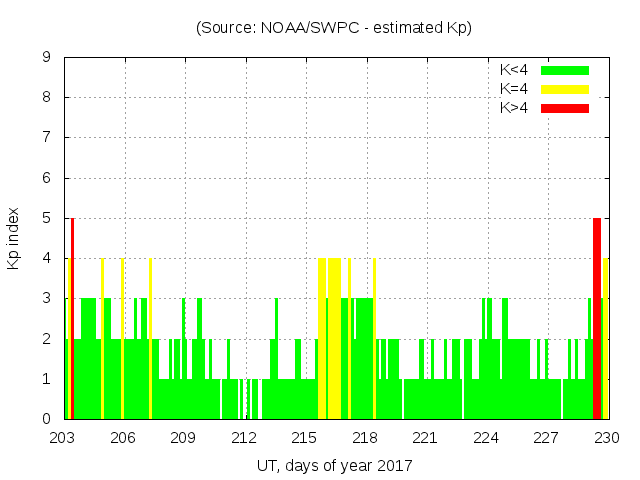Select the "K=4" legend text label
Screen dimensions: 640x480
[x=514, y=89]
